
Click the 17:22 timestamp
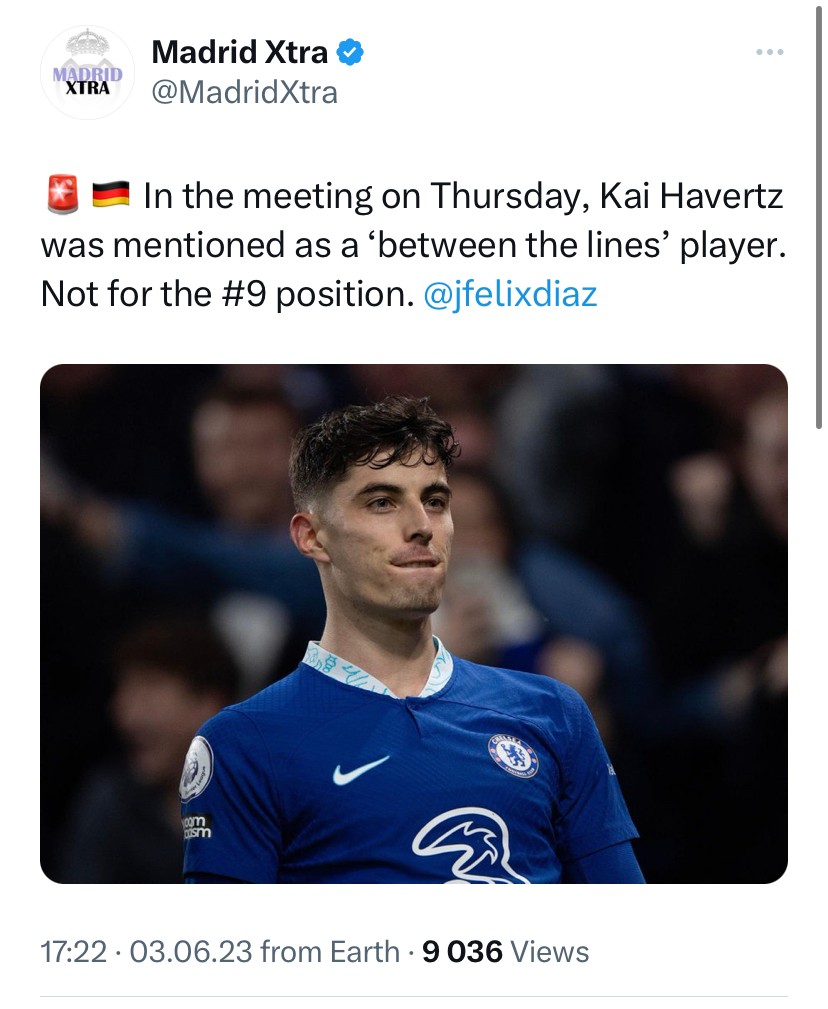coord(73,952)
